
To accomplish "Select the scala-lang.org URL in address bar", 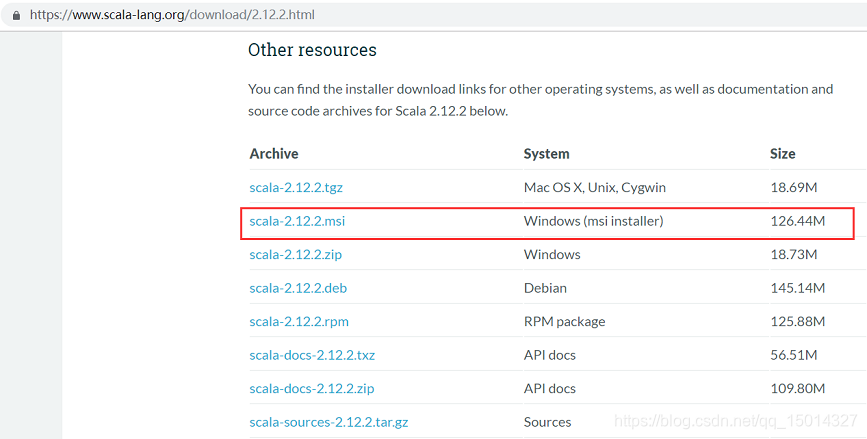I will (x=172, y=15).
